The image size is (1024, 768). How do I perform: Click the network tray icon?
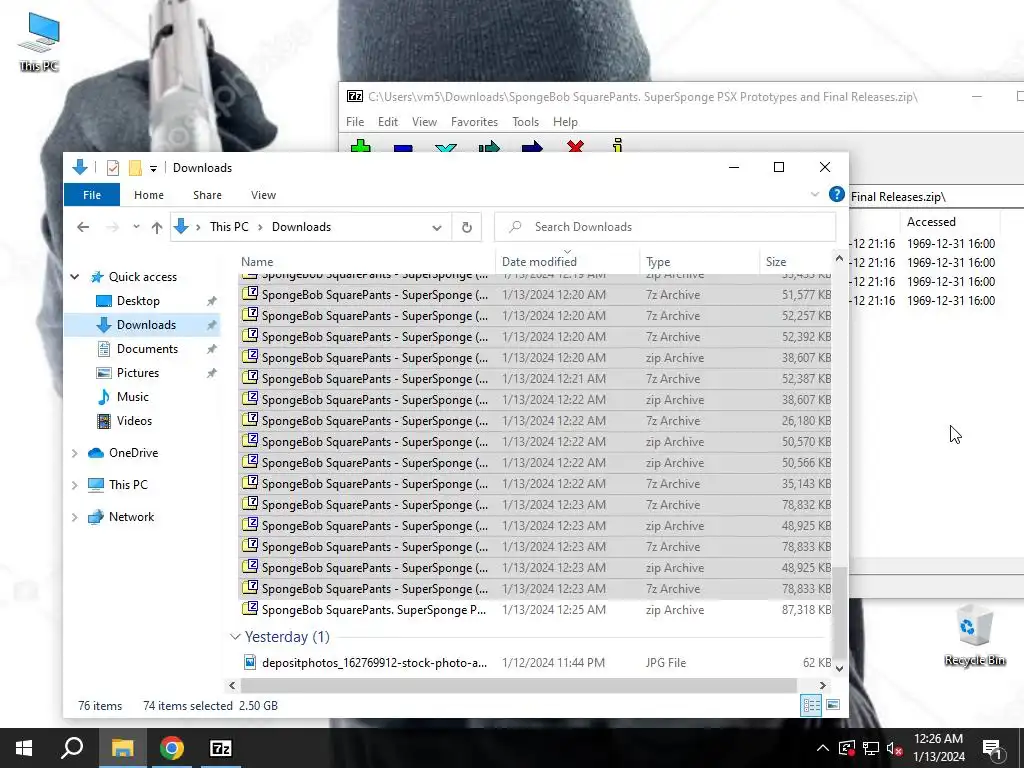871,748
